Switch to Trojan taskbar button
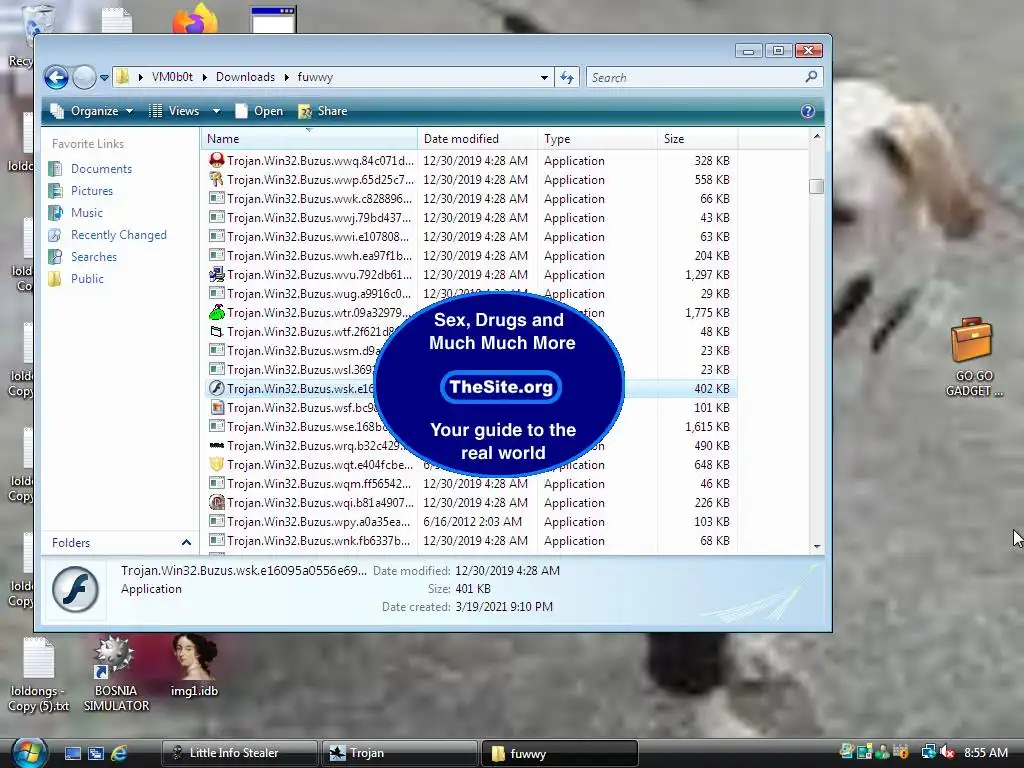The image size is (1024, 768). tap(399, 753)
